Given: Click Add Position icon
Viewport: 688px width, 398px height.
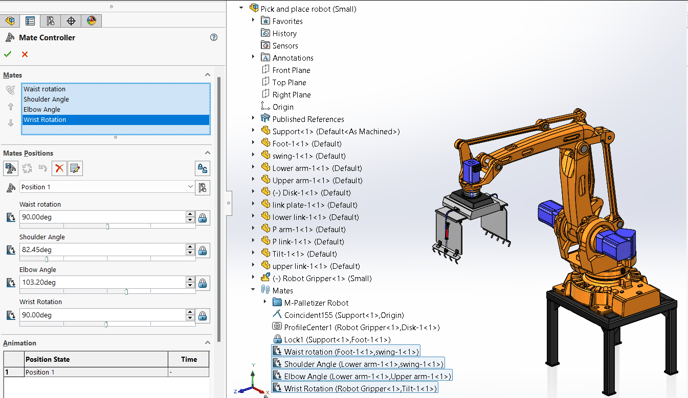Looking at the screenshot, I should coord(11,168).
